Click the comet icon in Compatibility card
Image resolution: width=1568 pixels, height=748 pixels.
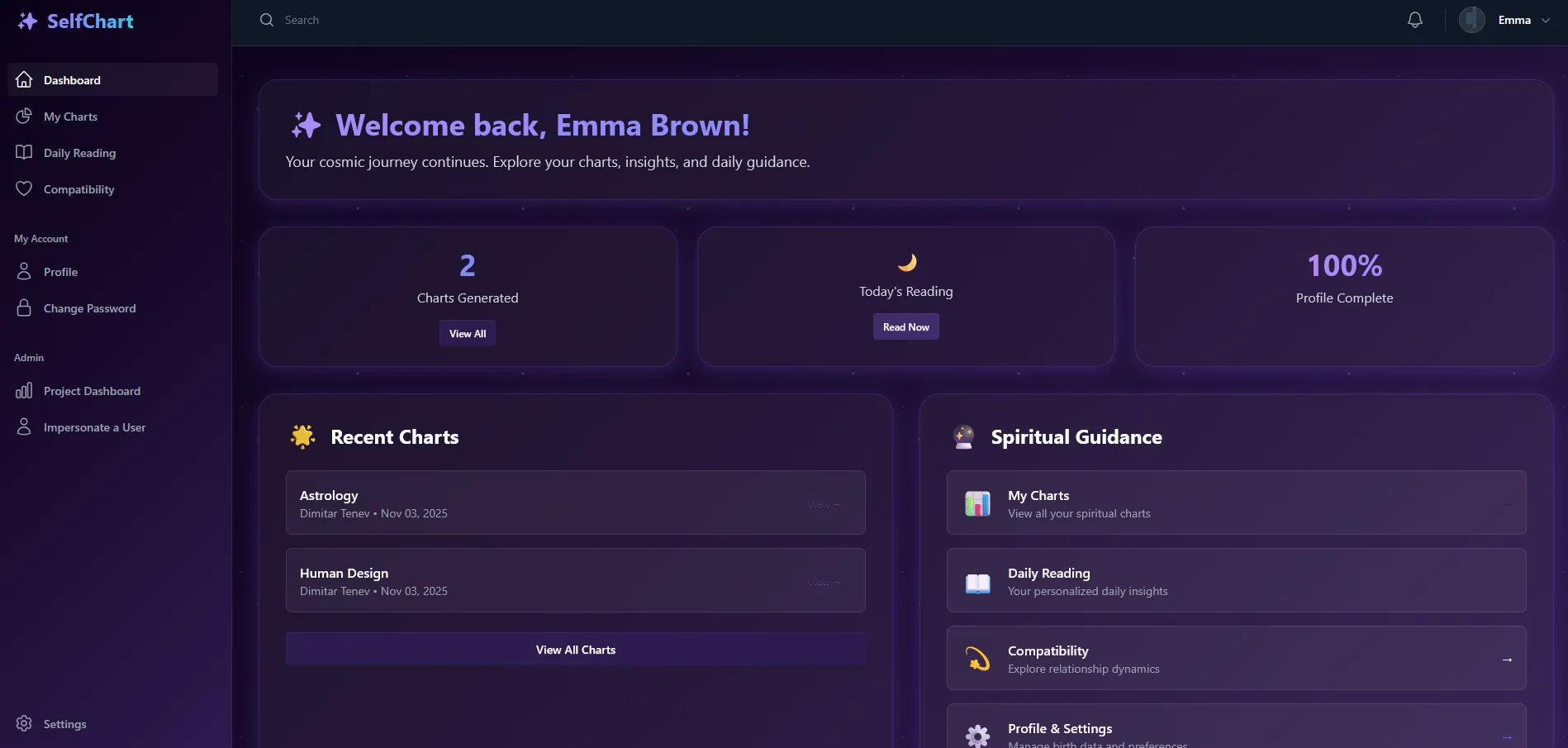pyautogui.click(x=977, y=659)
